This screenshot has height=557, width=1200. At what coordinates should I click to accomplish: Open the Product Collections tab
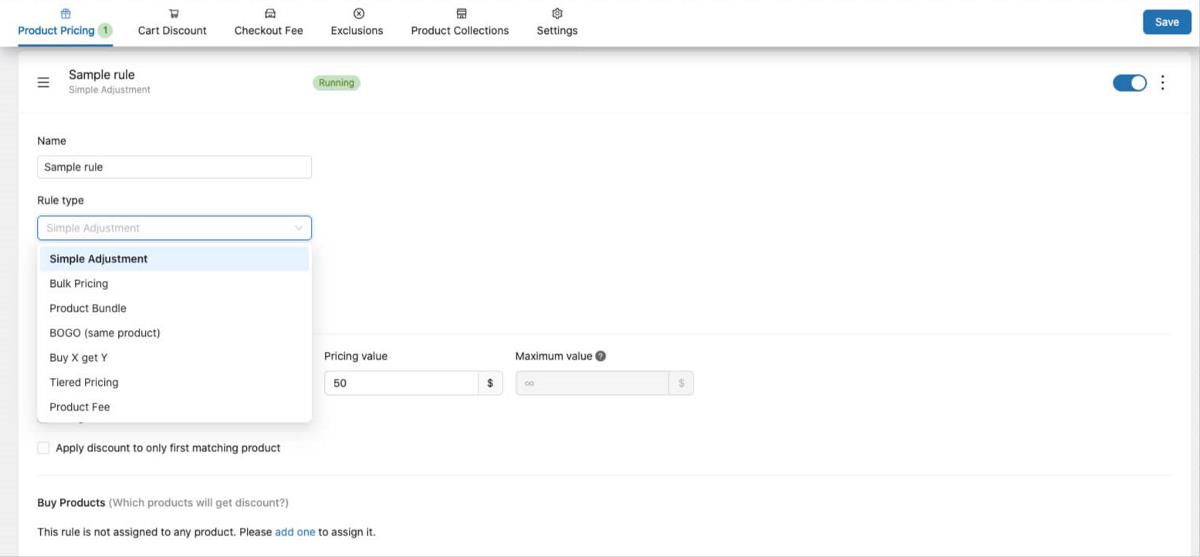(x=460, y=30)
